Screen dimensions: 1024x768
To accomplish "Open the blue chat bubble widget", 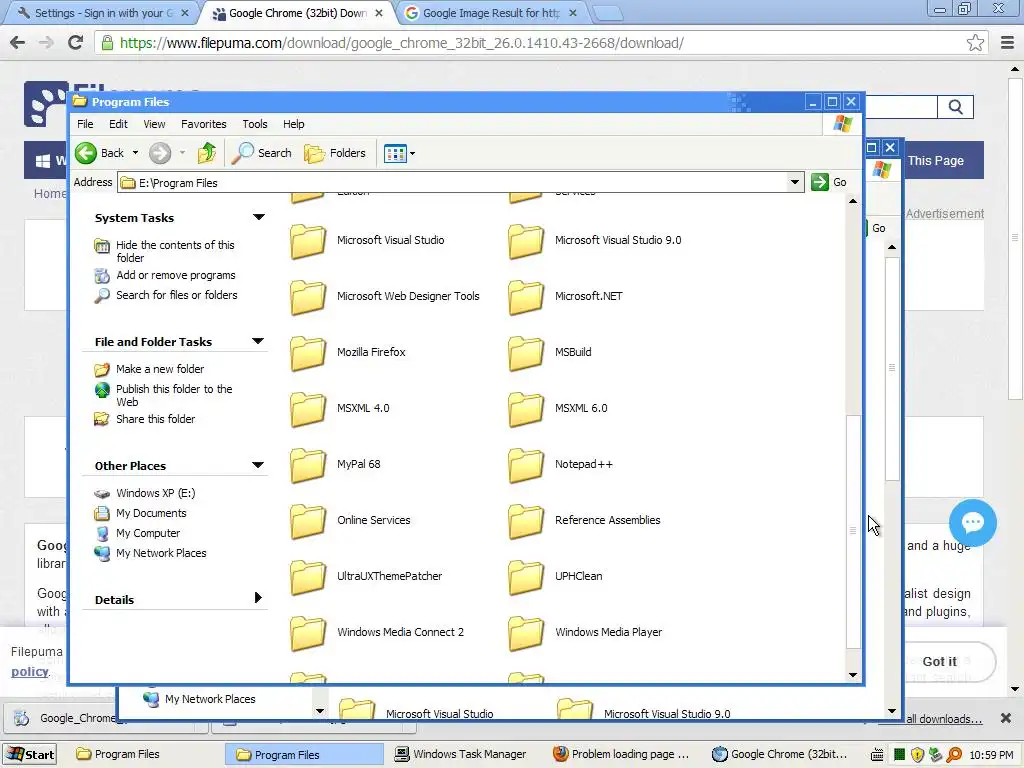I will [972, 522].
